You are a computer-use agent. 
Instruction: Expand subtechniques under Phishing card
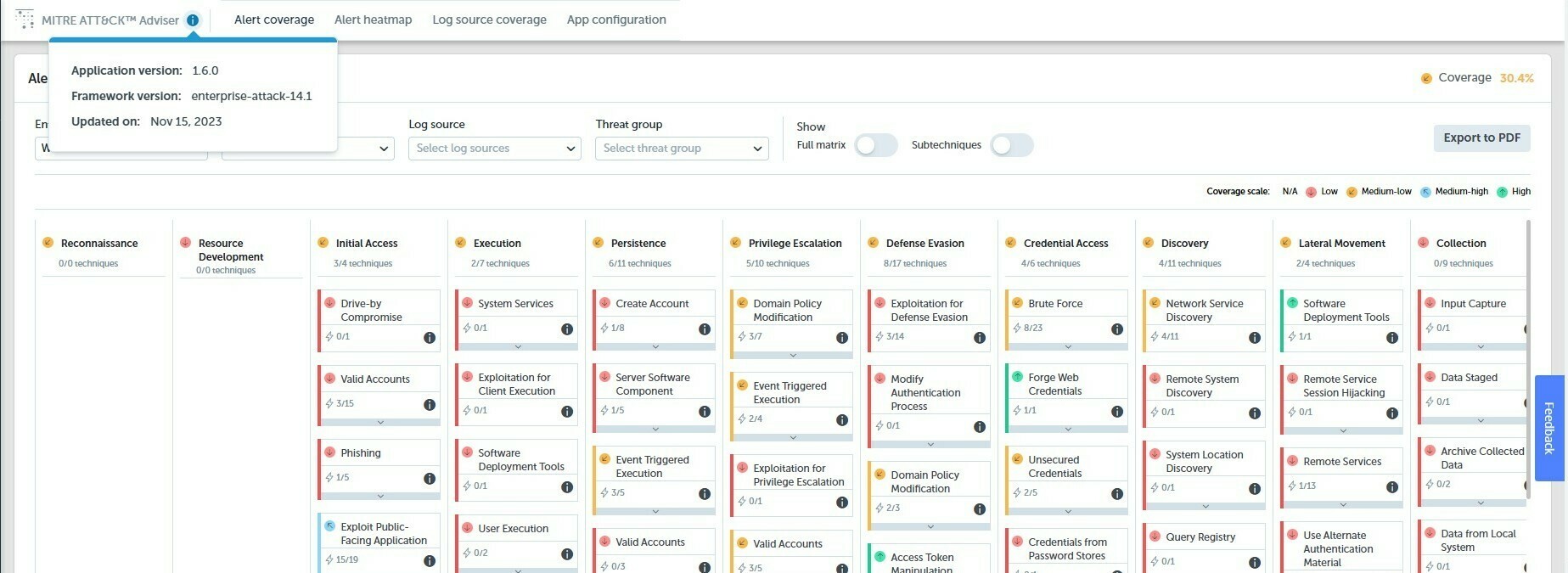[380, 496]
